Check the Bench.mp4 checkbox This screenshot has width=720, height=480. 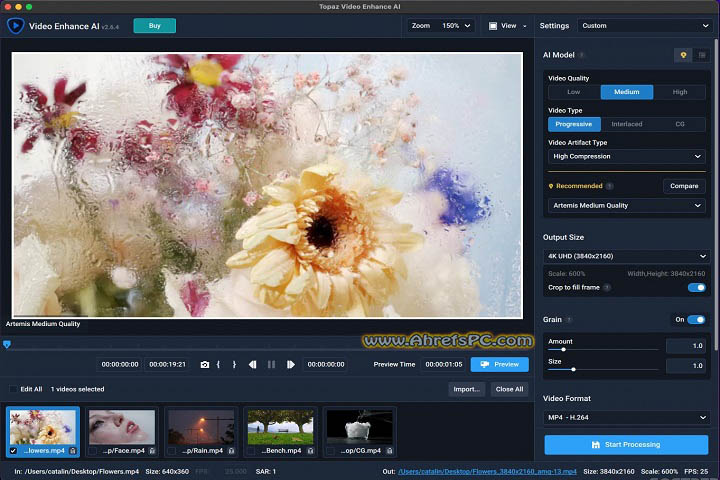click(x=251, y=451)
